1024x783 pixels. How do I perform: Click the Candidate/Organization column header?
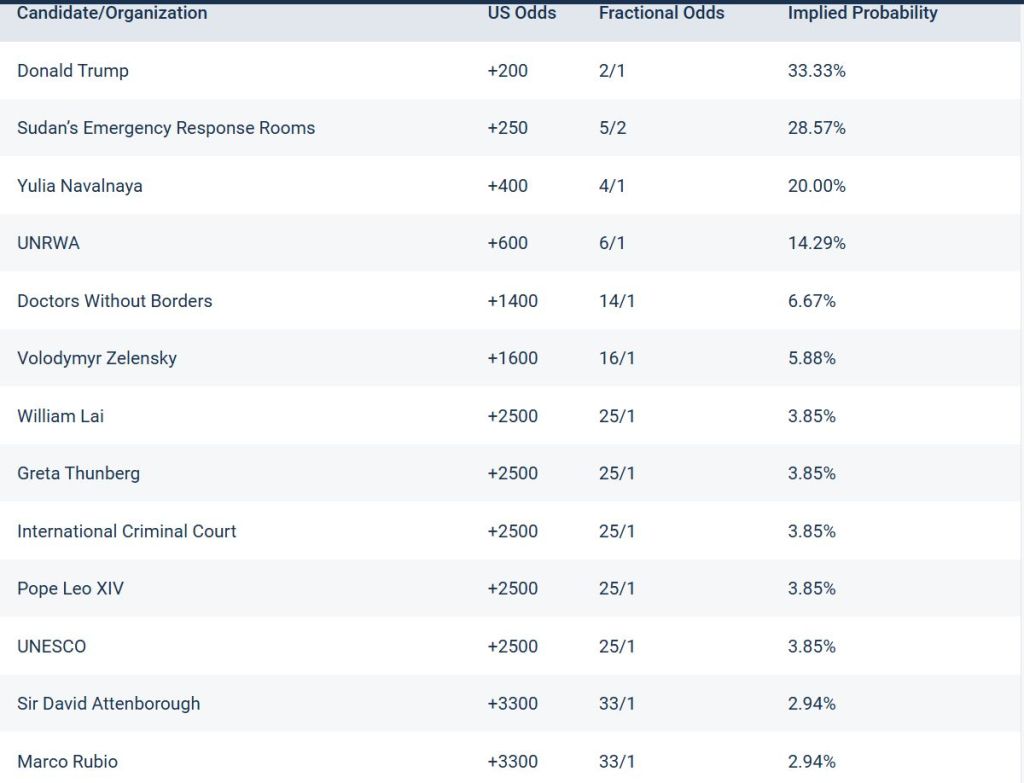(x=112, y=13)
